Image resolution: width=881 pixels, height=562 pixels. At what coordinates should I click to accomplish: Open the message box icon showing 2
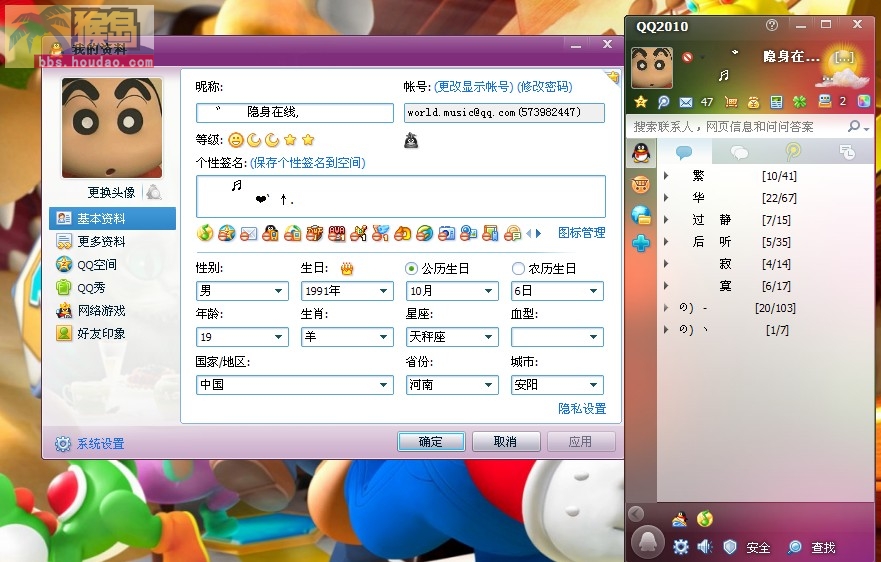pyautogui.click(x=825, y=101)
